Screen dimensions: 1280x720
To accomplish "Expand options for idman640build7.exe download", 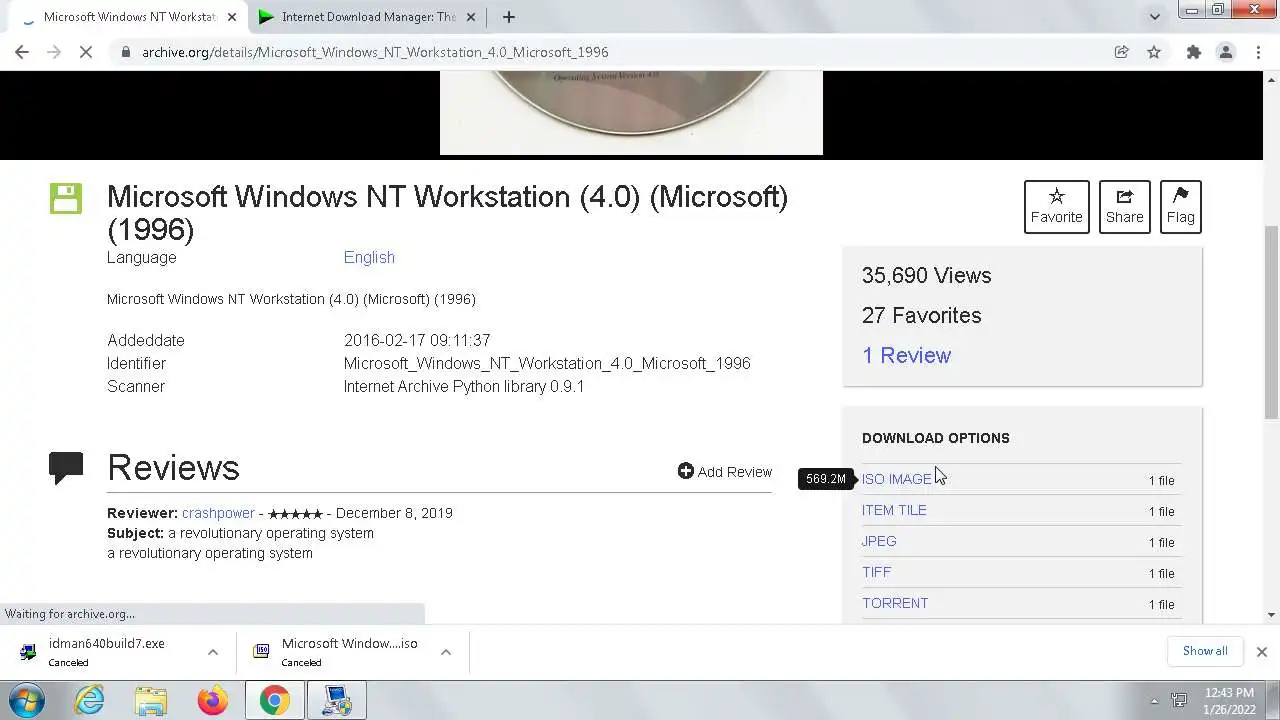I will 212,652.
